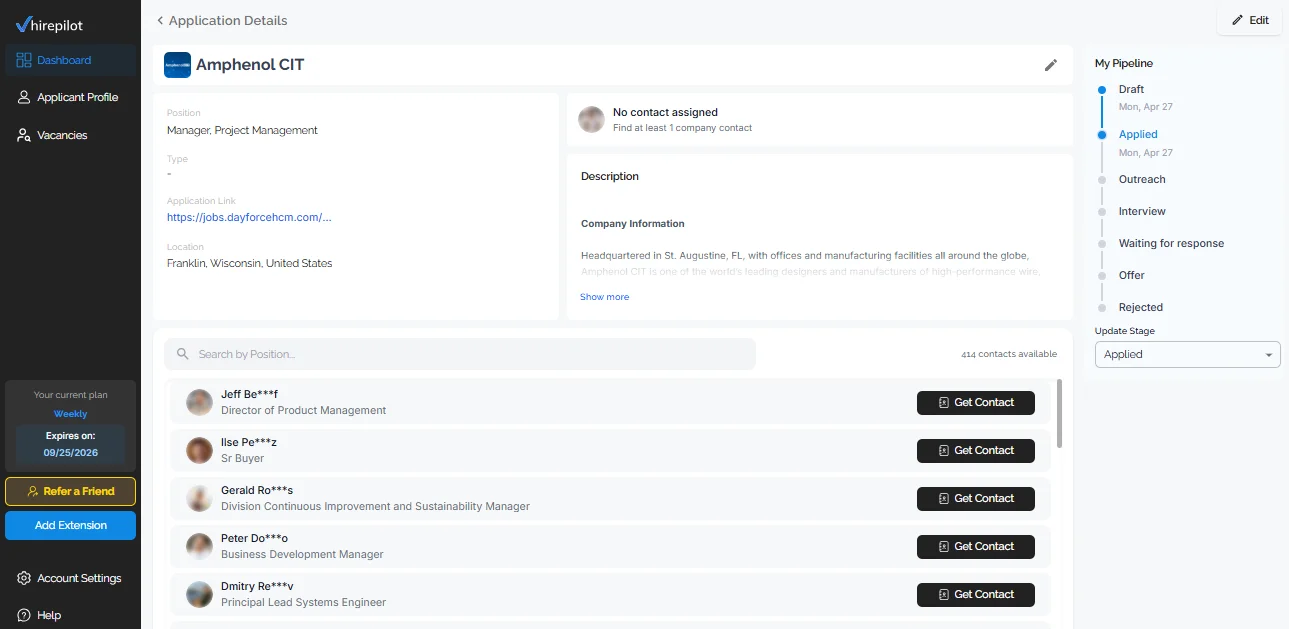Open the Update Stage dropdown
Image resolution: width=1289 pixels, height=629 pixels.
point(1187,354)
